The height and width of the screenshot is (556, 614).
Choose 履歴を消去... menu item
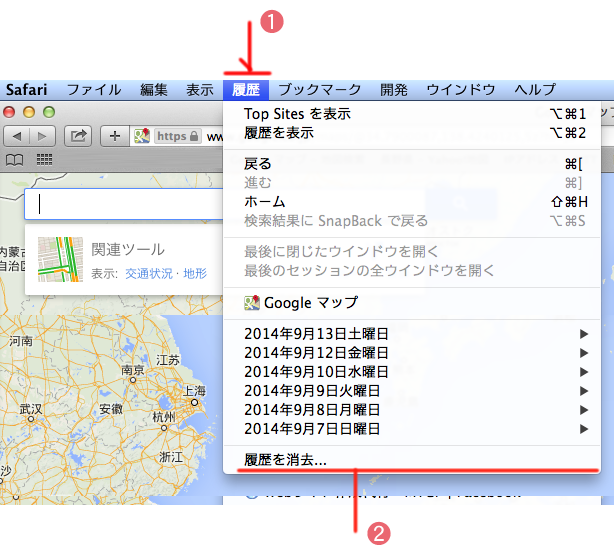point(412,460)
